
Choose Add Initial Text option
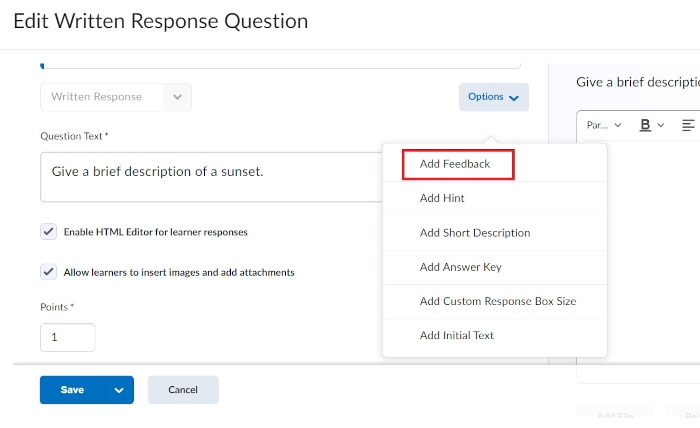pyautogui.click(x=457, y=335)
